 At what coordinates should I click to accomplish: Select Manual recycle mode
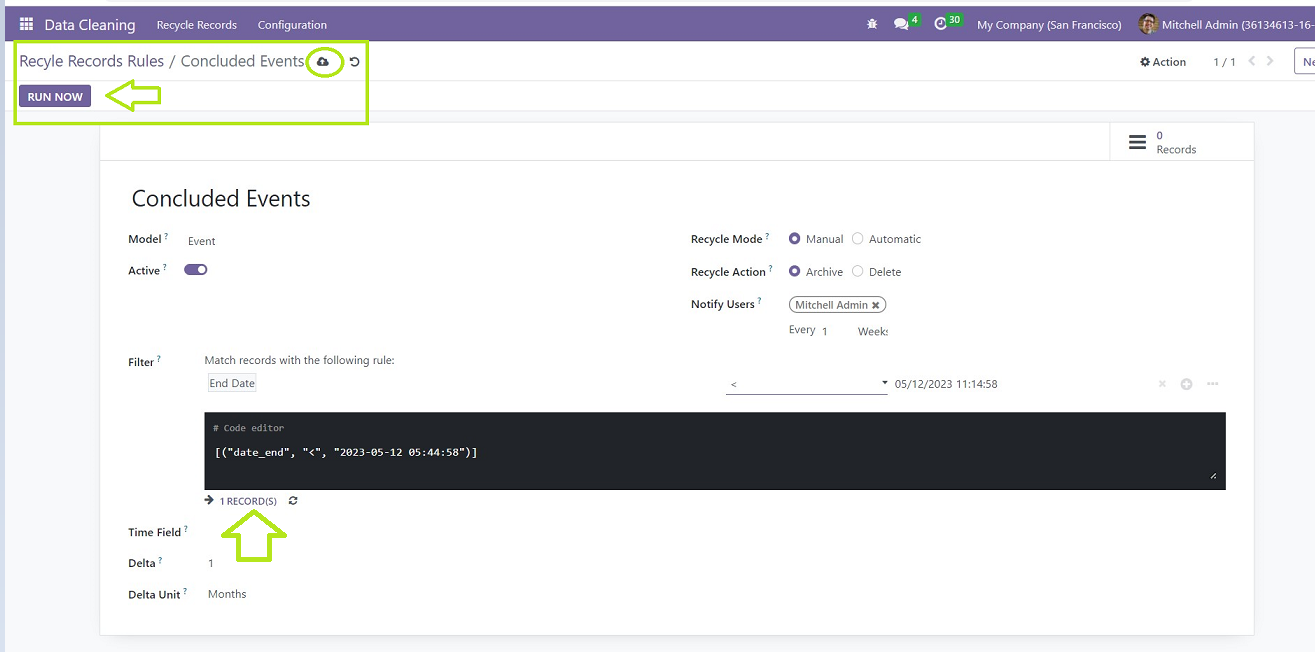[x=795, y=239]
